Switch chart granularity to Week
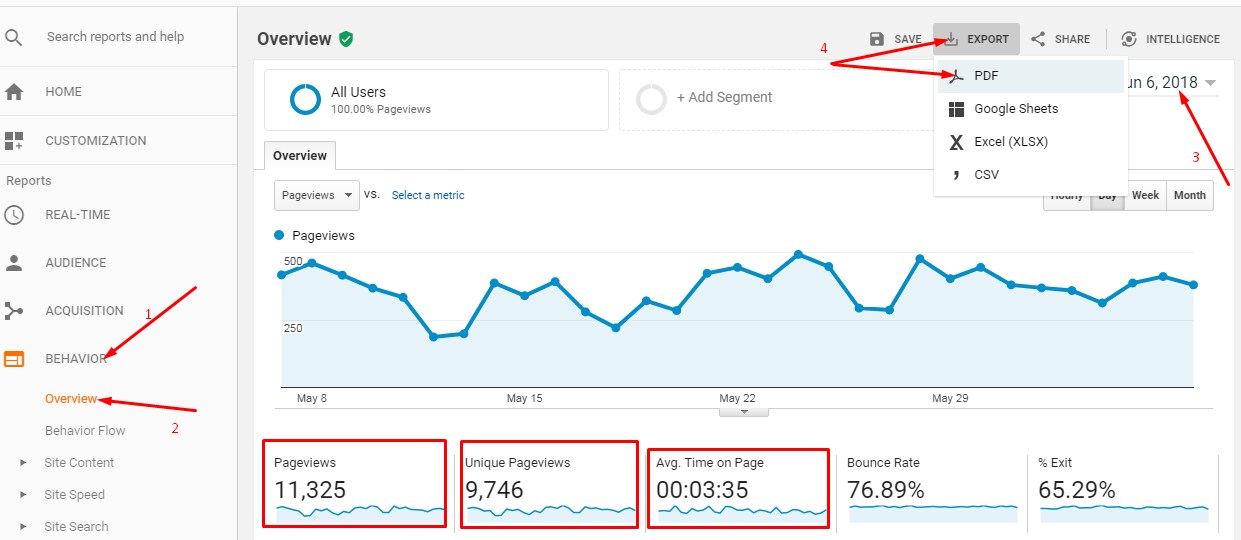Image resolution: width=1241 pixels, height=540 pixels. coord(1145,195)
